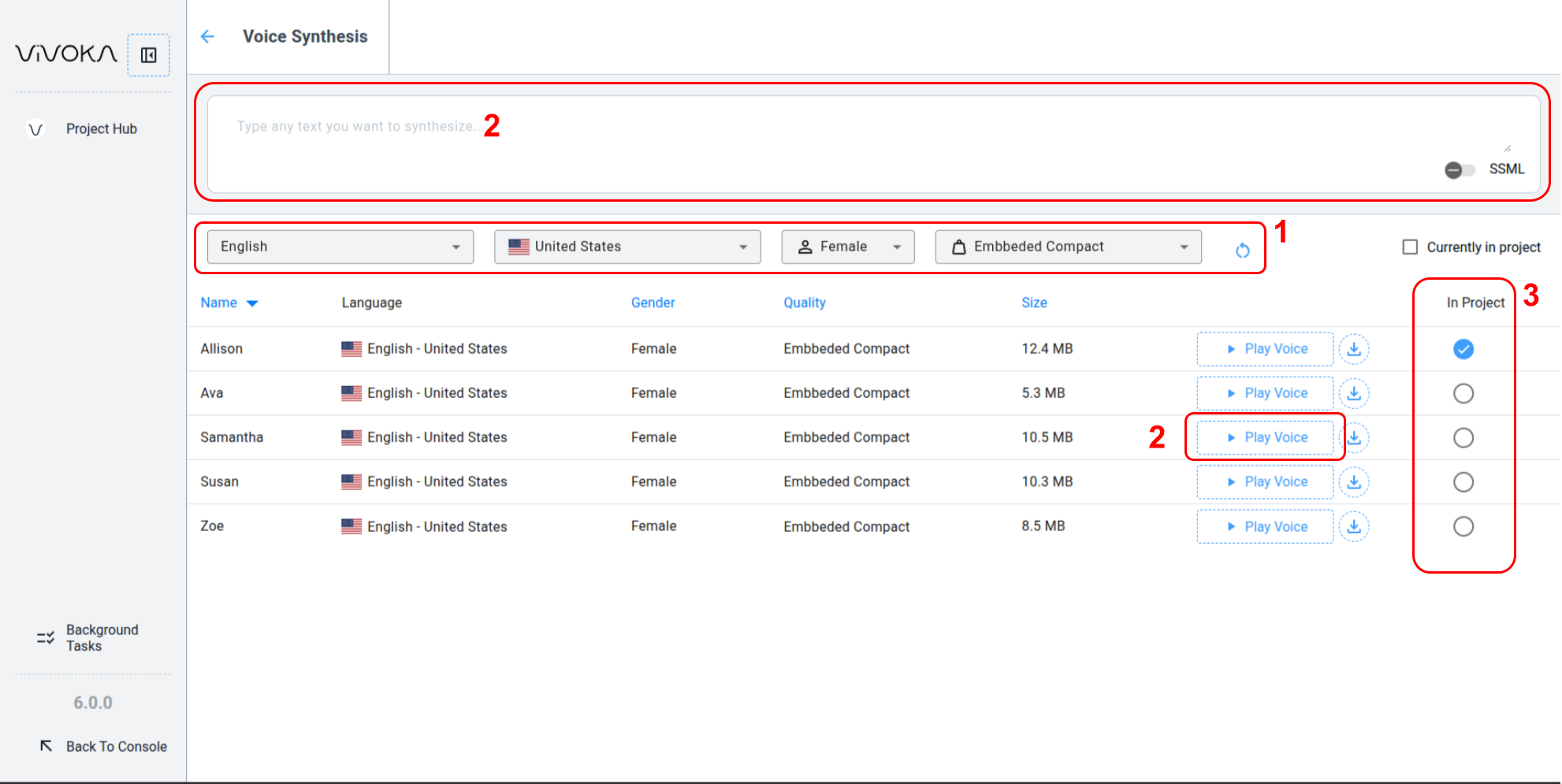The width and height of the screenshot is (1562, 784).
Task: Click the back arrow beside Voice Synthesis
Action: 207,36
